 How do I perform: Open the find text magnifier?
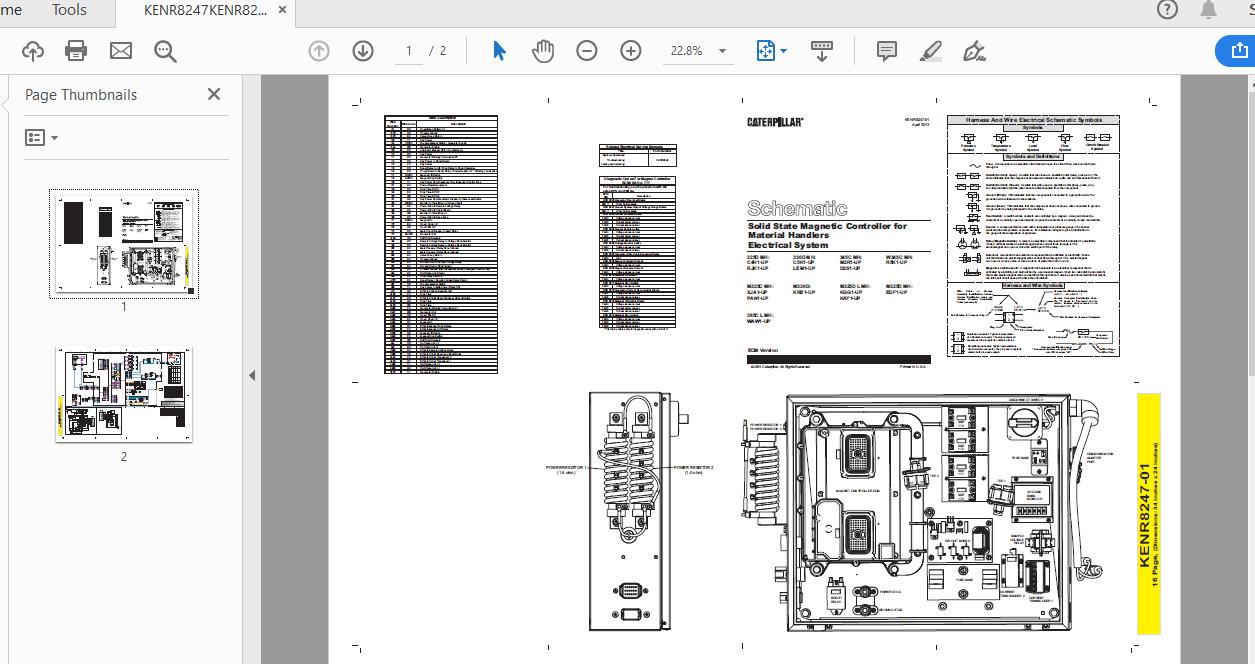pyautogui.click(x=166, y=51)
